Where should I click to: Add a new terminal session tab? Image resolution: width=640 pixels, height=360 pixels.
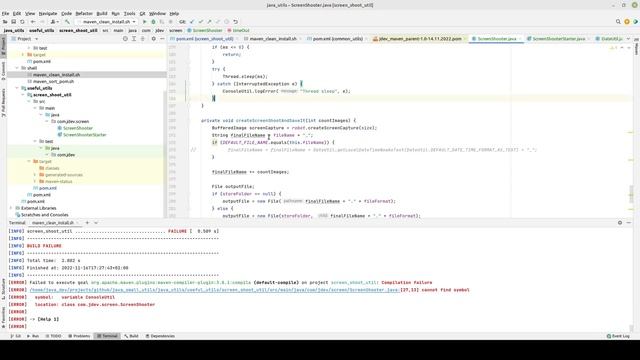click(87, 223)
